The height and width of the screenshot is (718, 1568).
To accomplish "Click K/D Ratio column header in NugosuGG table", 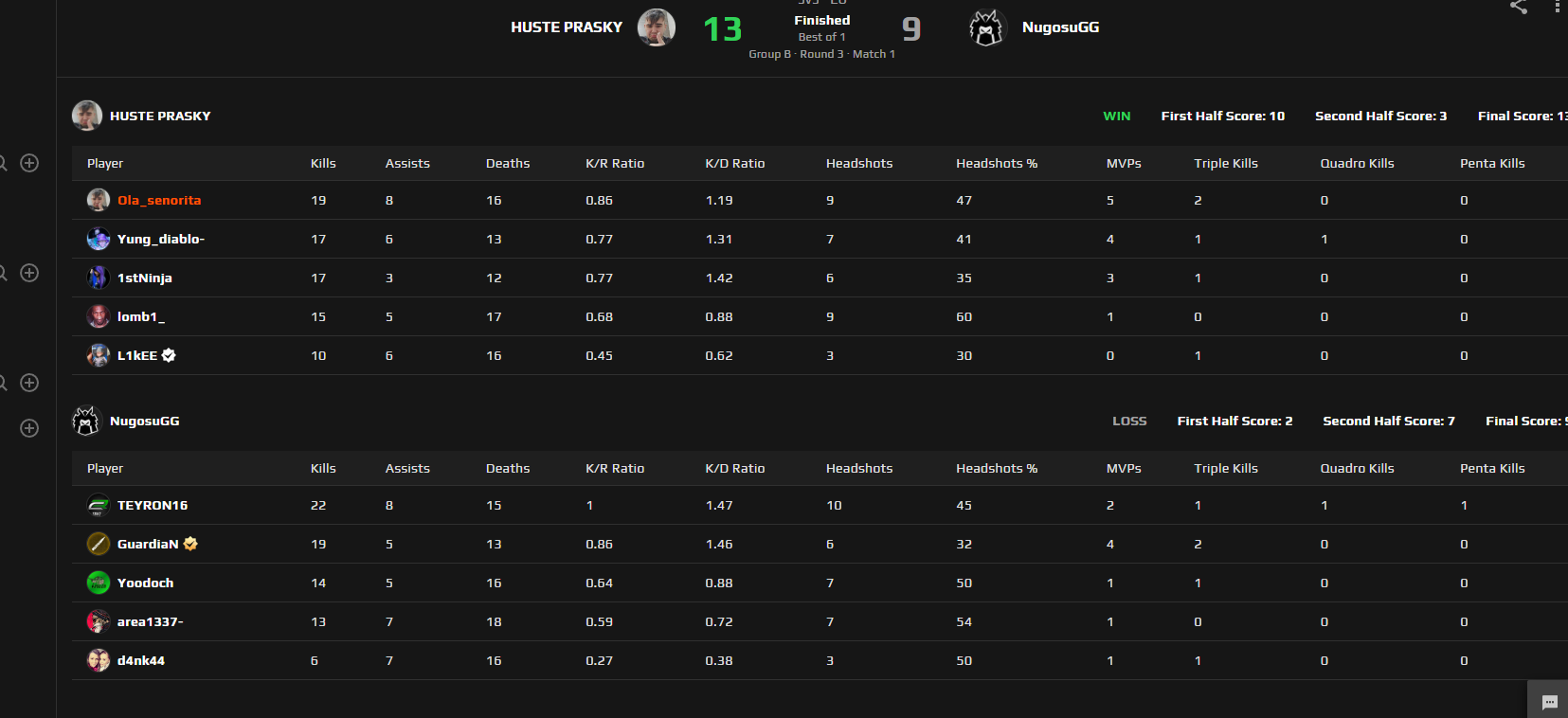I will pyautogui.click(x=734, y=468).
